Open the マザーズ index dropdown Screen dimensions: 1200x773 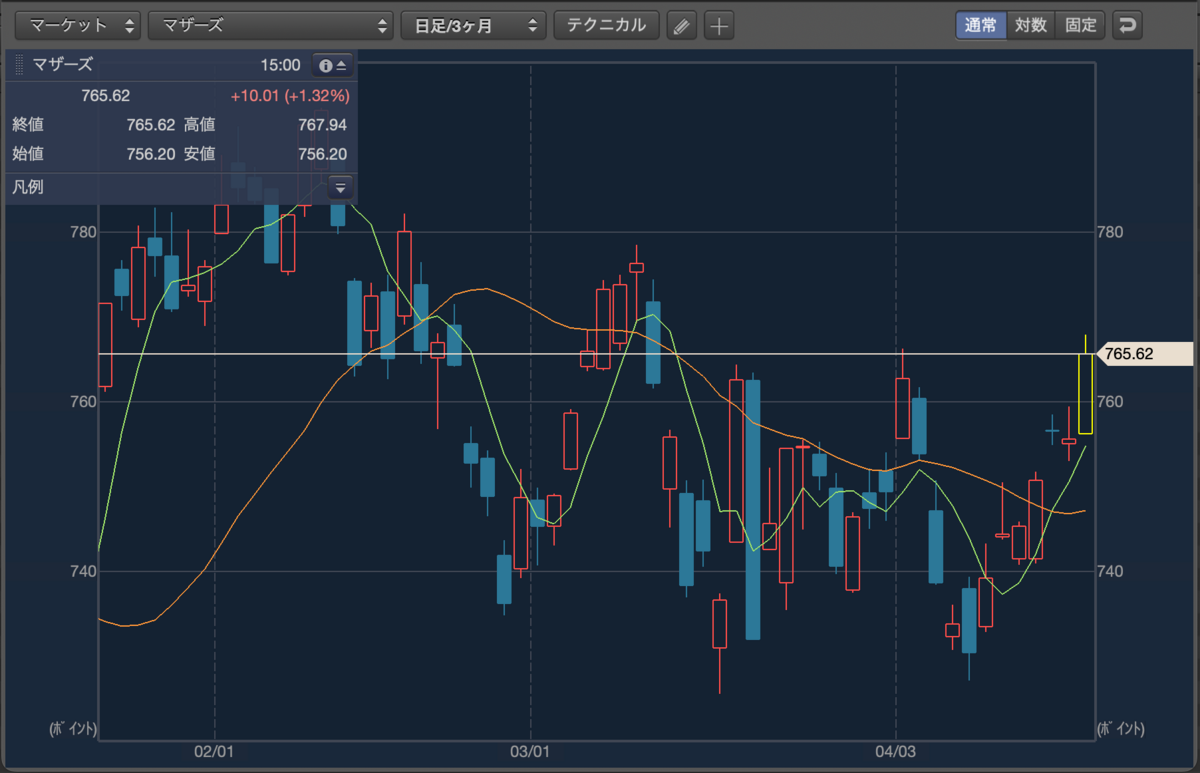click(x=270, y=25)
